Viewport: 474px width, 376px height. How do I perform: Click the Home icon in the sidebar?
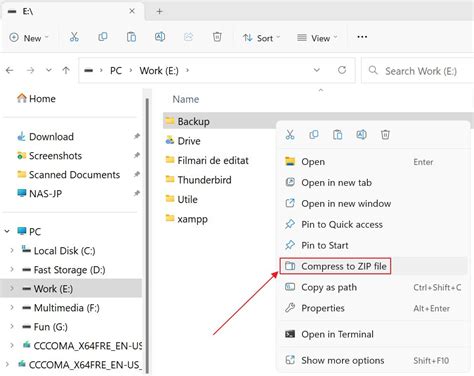(22, 98)
